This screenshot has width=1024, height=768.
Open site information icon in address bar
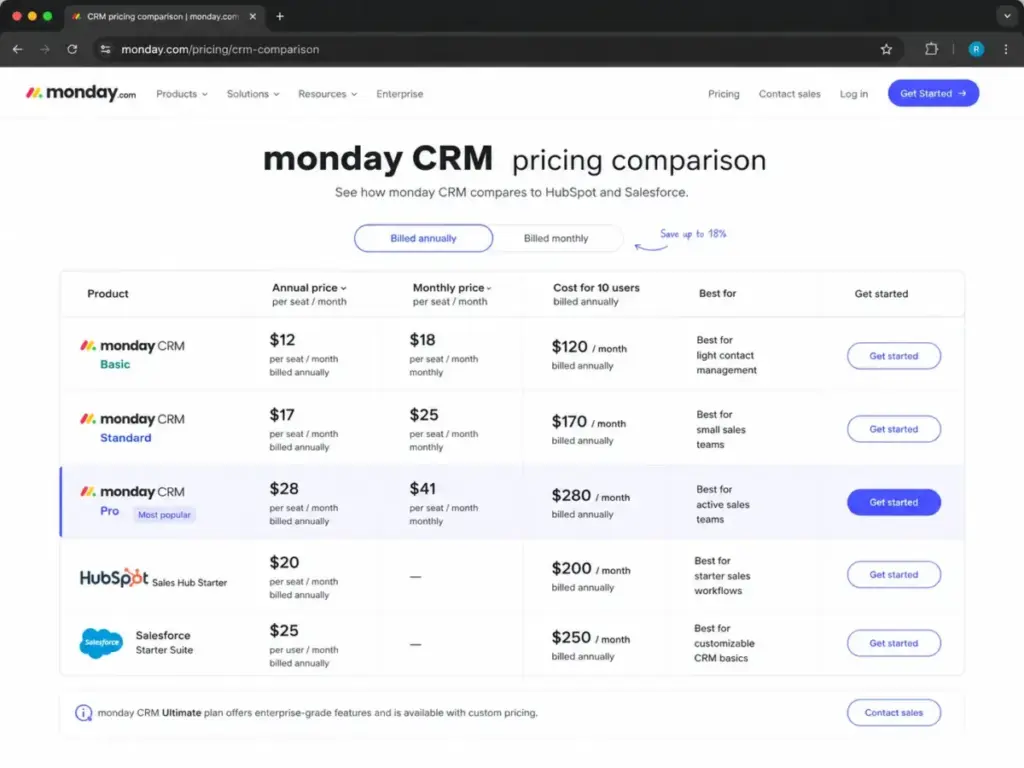pos(105,49)
